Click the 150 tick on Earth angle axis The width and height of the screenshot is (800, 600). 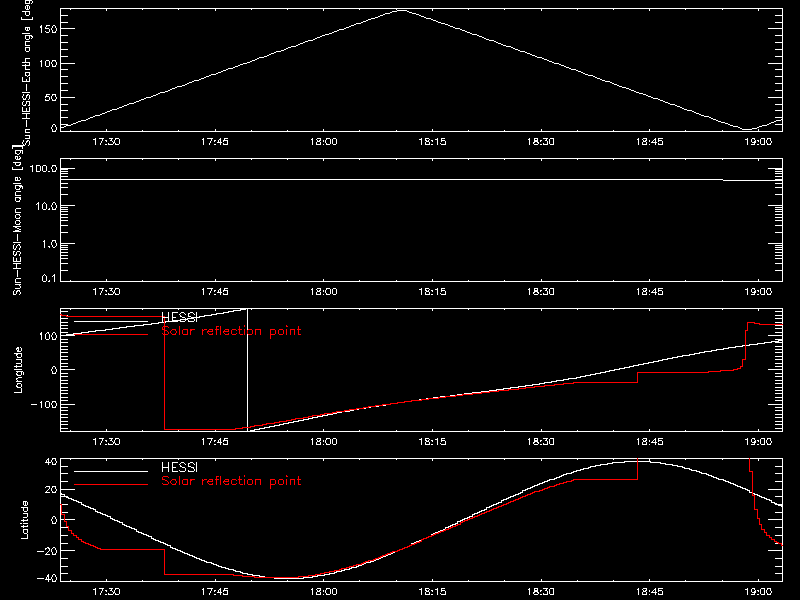[47, 29]
